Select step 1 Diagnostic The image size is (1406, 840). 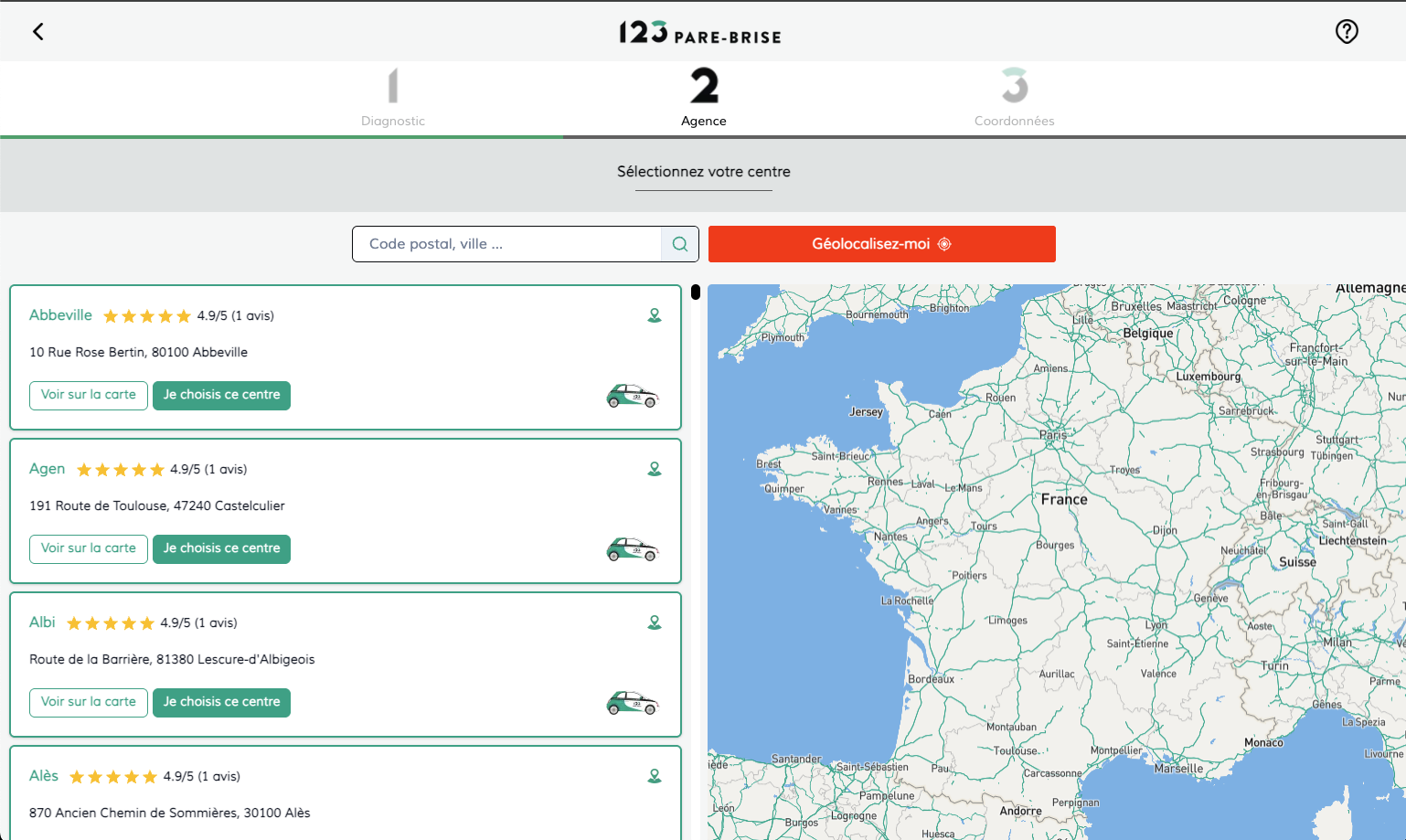pos(393,98)
